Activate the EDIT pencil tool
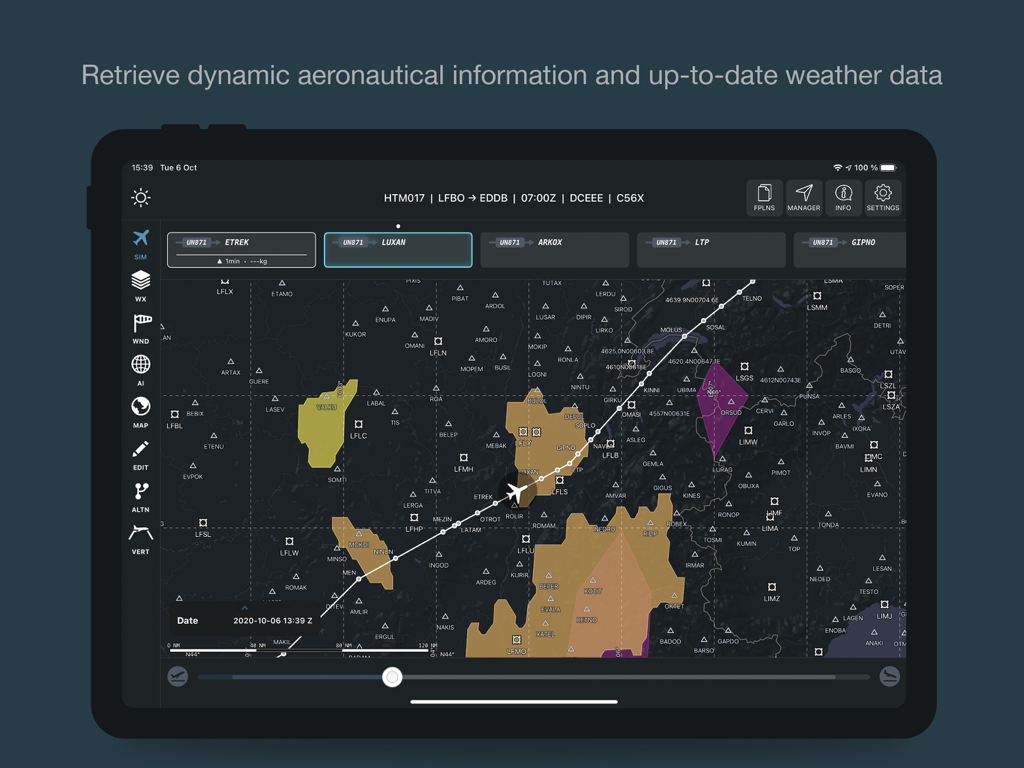The height and width of the screenshot is (768, 1024). click(x=140, y=449)
